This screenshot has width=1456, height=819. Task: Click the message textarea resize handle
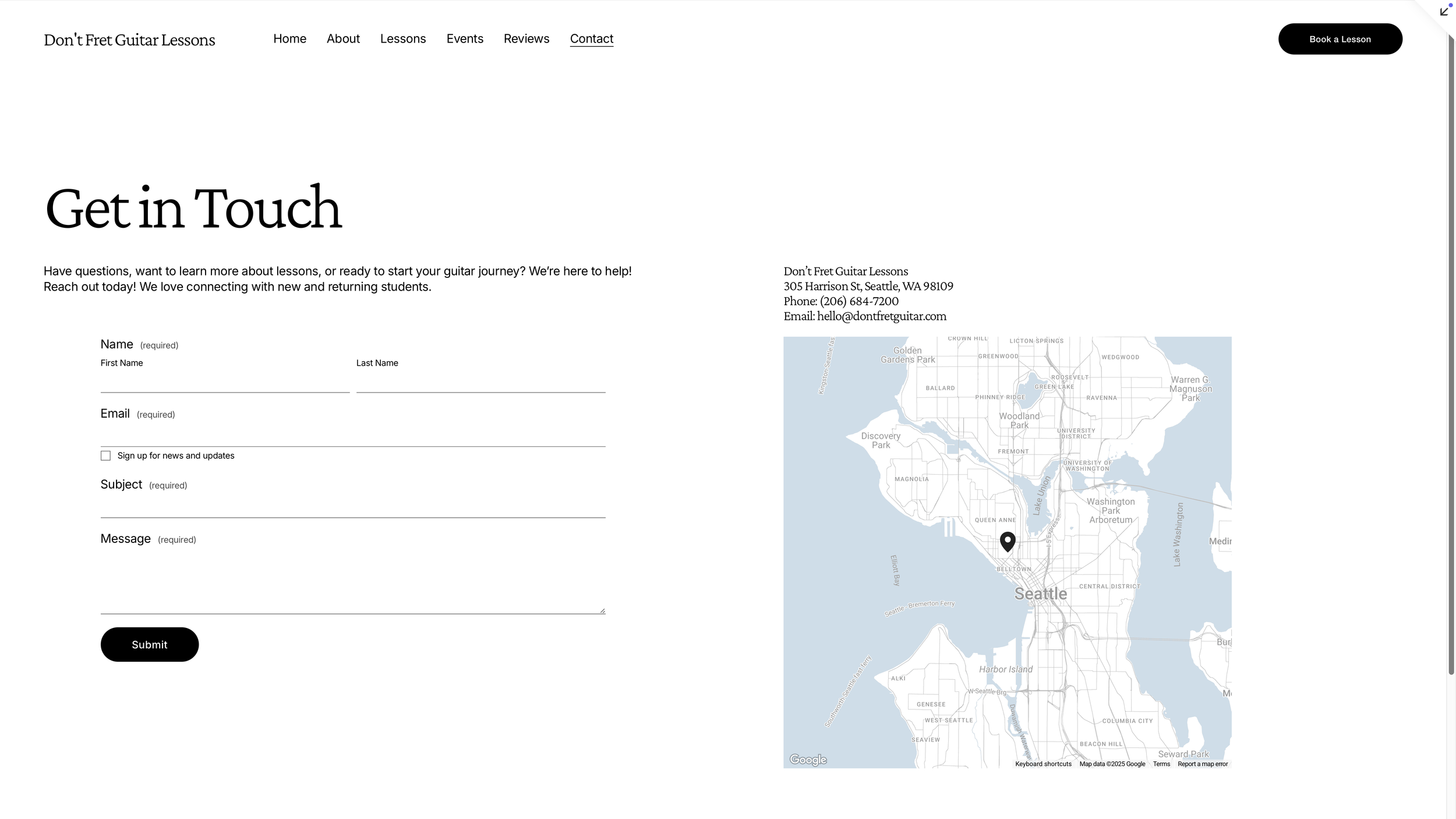click(x=602, y=610)
